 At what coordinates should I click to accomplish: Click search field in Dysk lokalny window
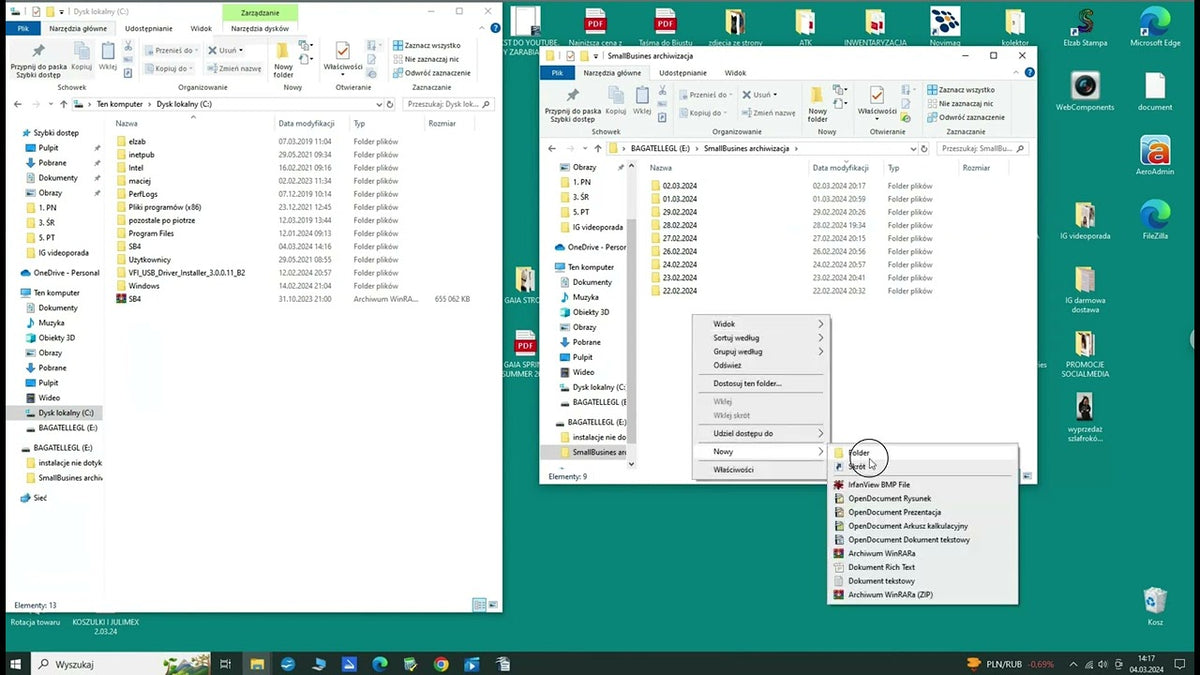tap(447, 104)
